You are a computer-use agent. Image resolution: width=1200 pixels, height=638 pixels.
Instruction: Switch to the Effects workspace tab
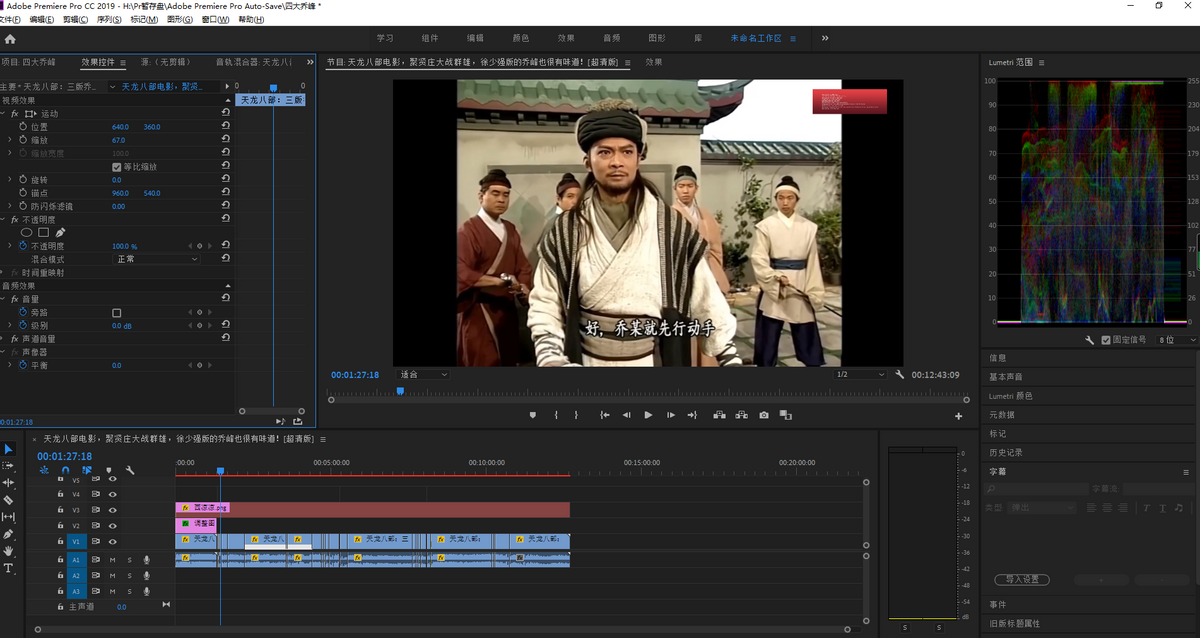tap(566, 38)
